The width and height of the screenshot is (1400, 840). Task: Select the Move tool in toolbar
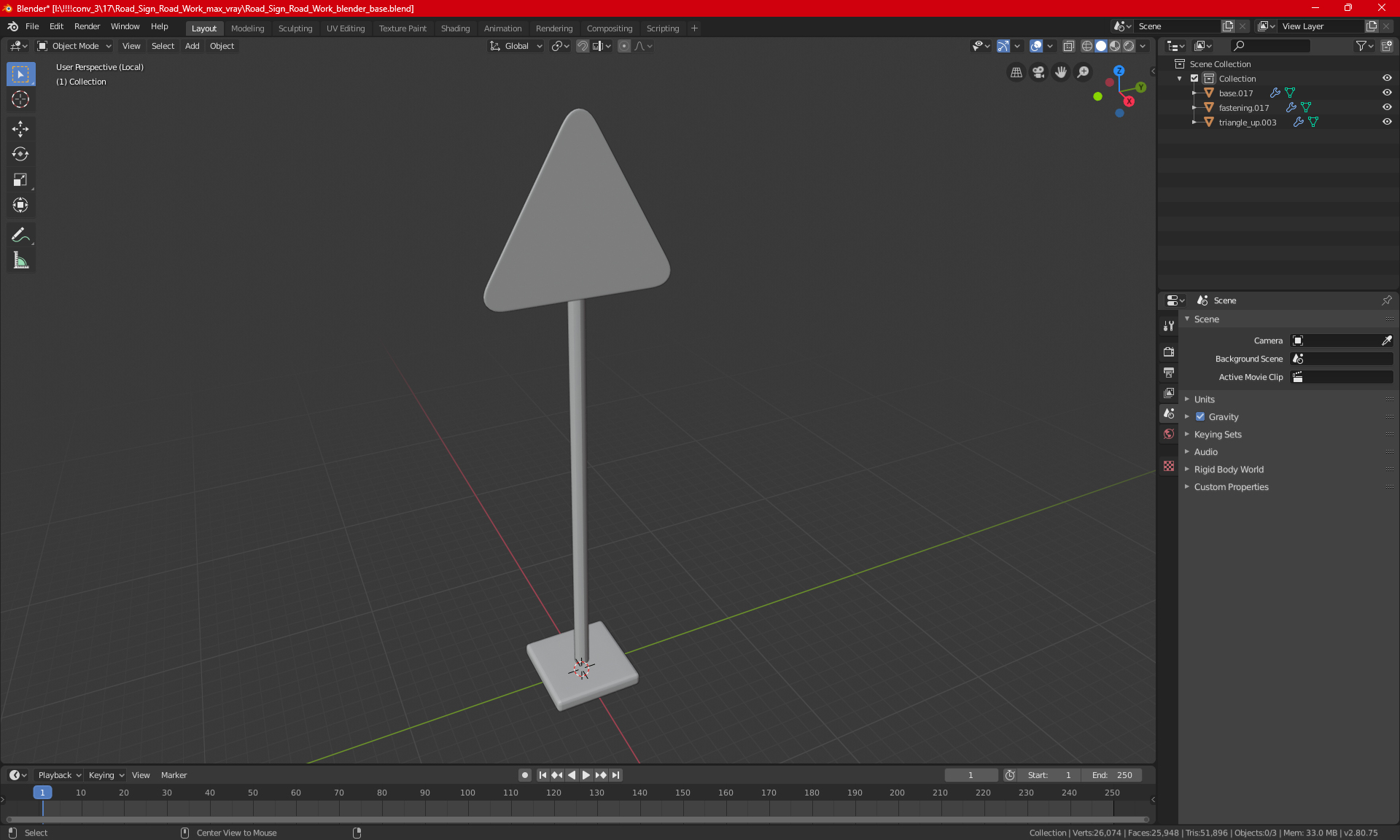point(20,127)
